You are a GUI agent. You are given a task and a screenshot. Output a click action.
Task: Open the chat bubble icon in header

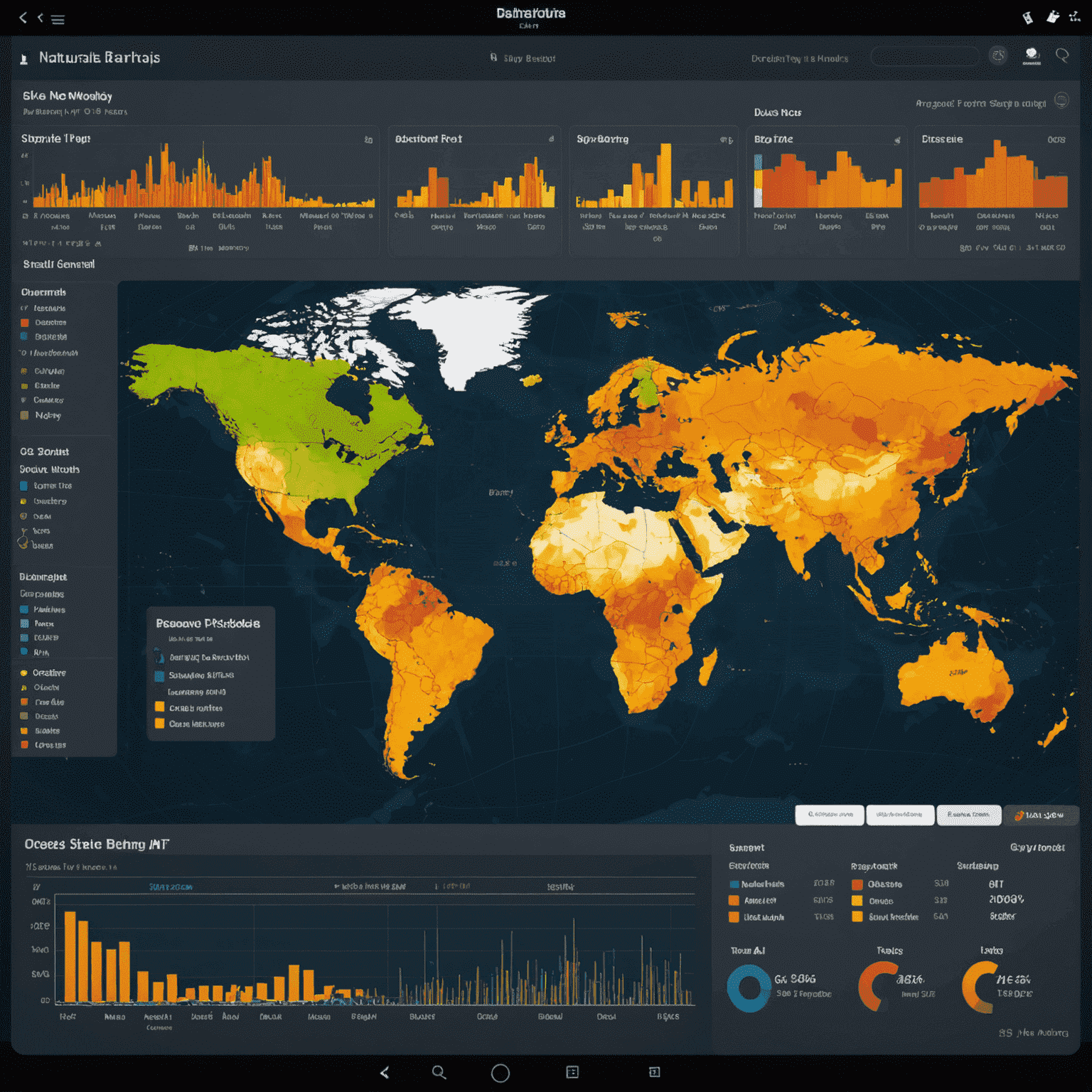coord(1032,55)
